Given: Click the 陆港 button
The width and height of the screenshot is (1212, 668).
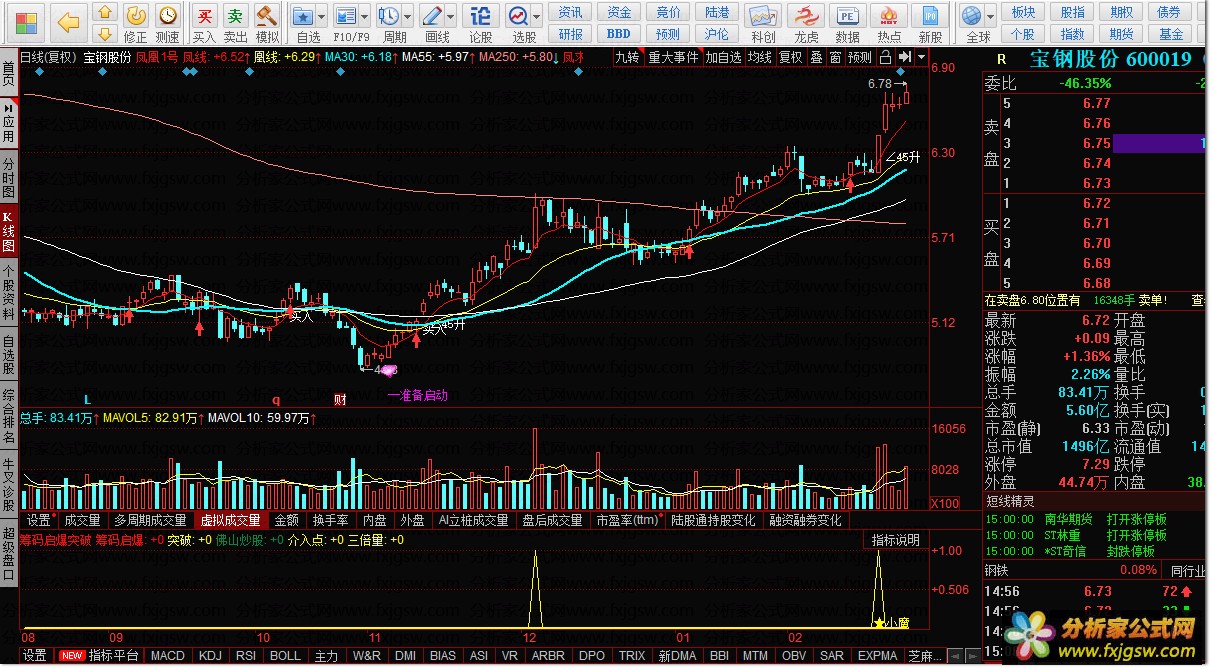Looking at the screenshot, I should (717, 12).
